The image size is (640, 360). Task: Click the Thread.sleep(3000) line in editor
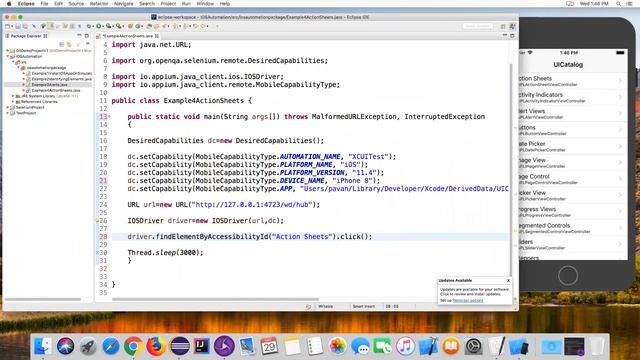pos(165,253)
